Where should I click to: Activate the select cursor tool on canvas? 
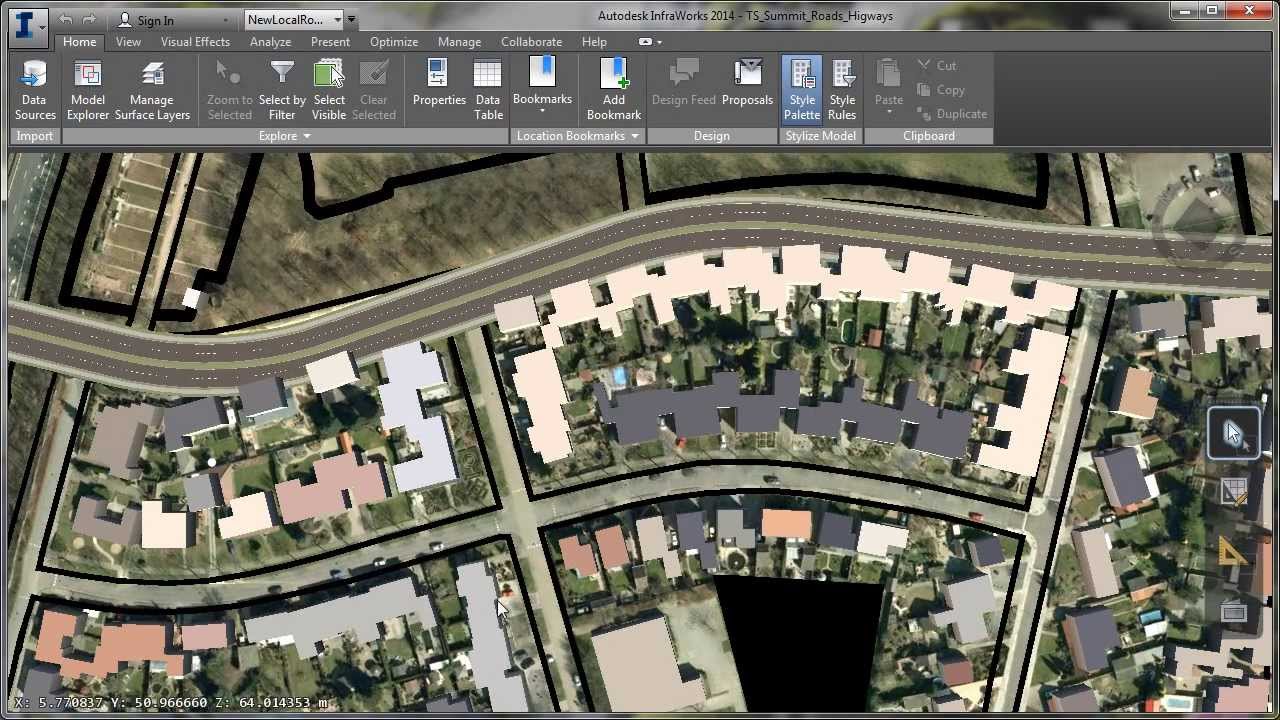click(x=1233, y=434)
